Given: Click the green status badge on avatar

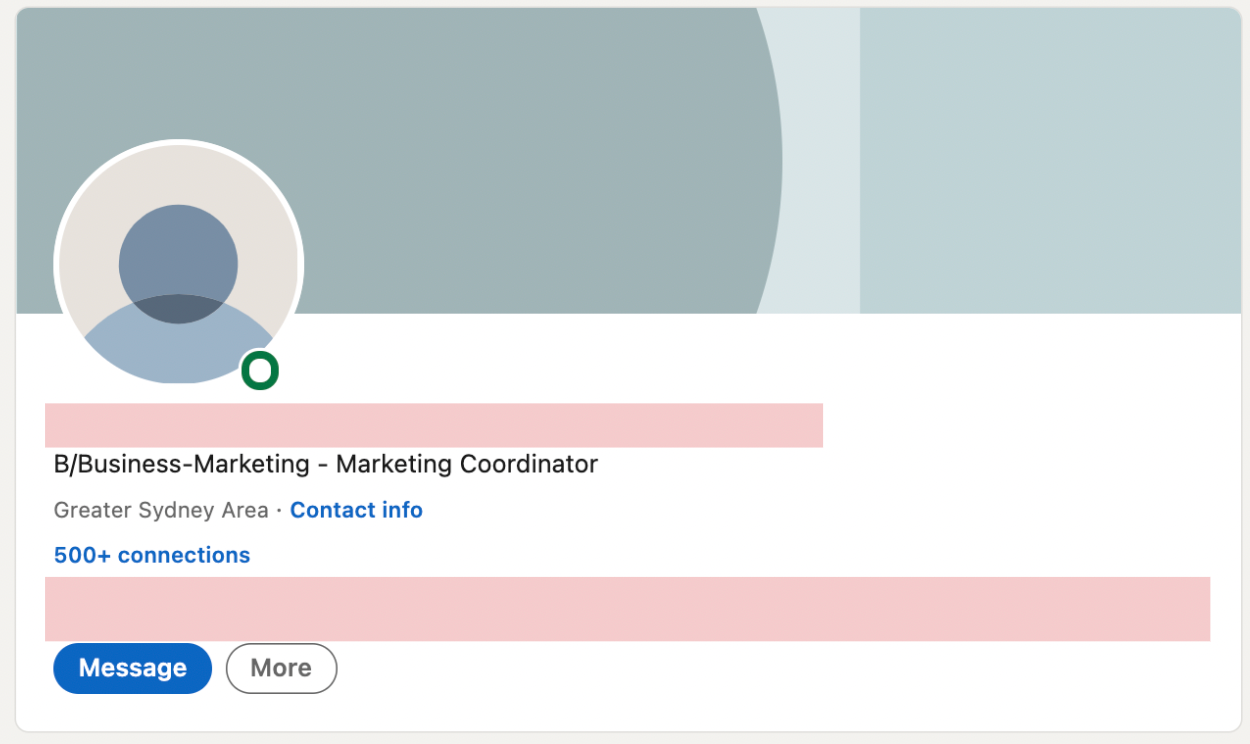Looking at the screenshot, I should (x=260, y=371).
